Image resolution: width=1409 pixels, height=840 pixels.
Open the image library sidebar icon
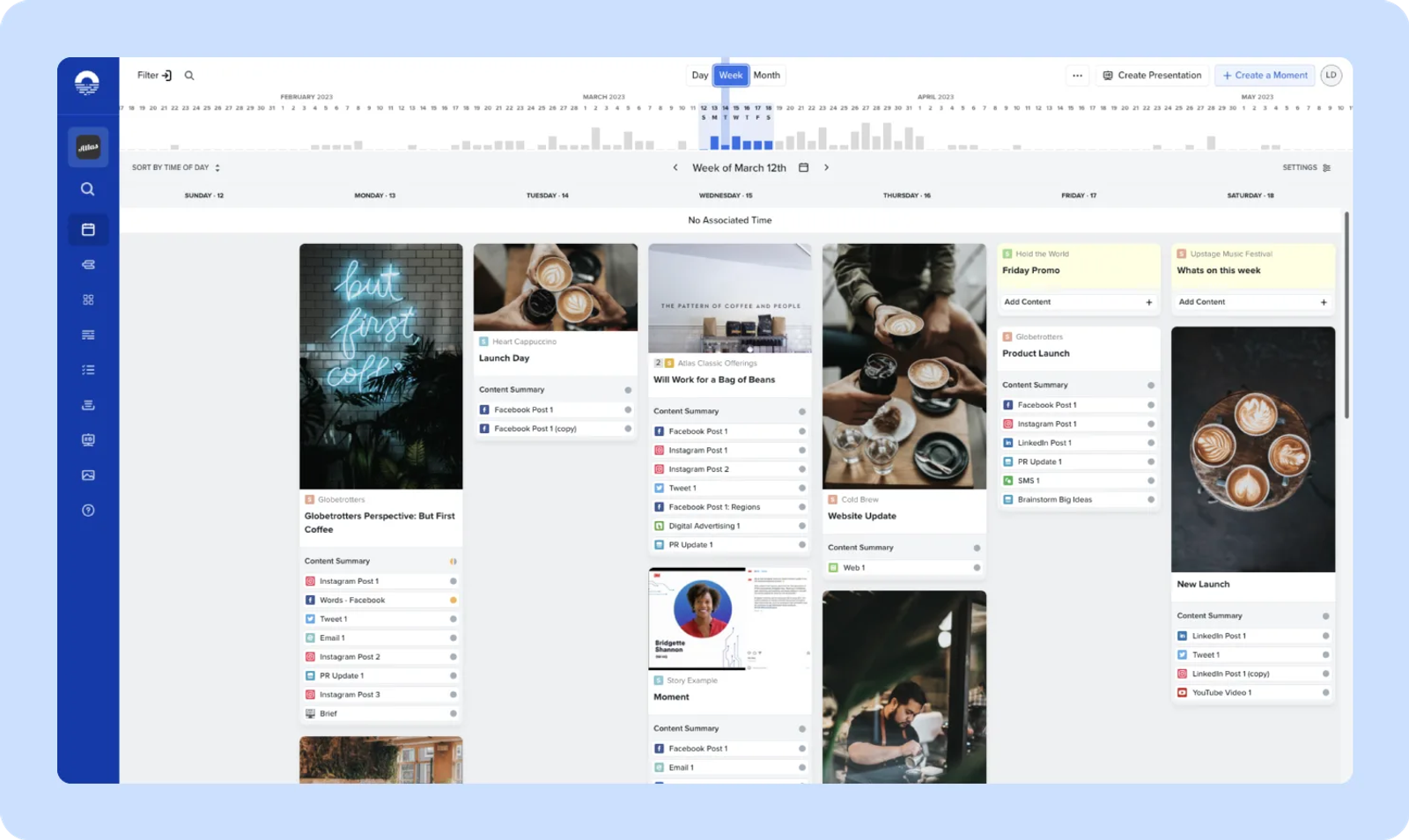pos(88,475)
